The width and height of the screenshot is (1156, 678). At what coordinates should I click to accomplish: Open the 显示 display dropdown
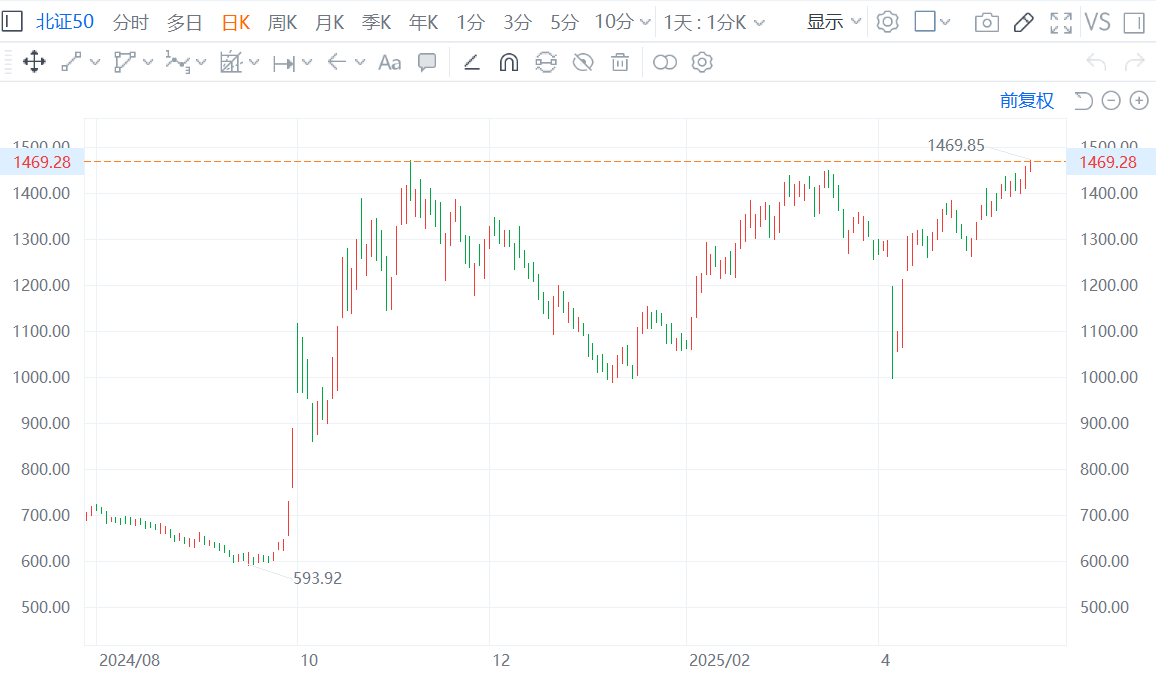point(834,22)
